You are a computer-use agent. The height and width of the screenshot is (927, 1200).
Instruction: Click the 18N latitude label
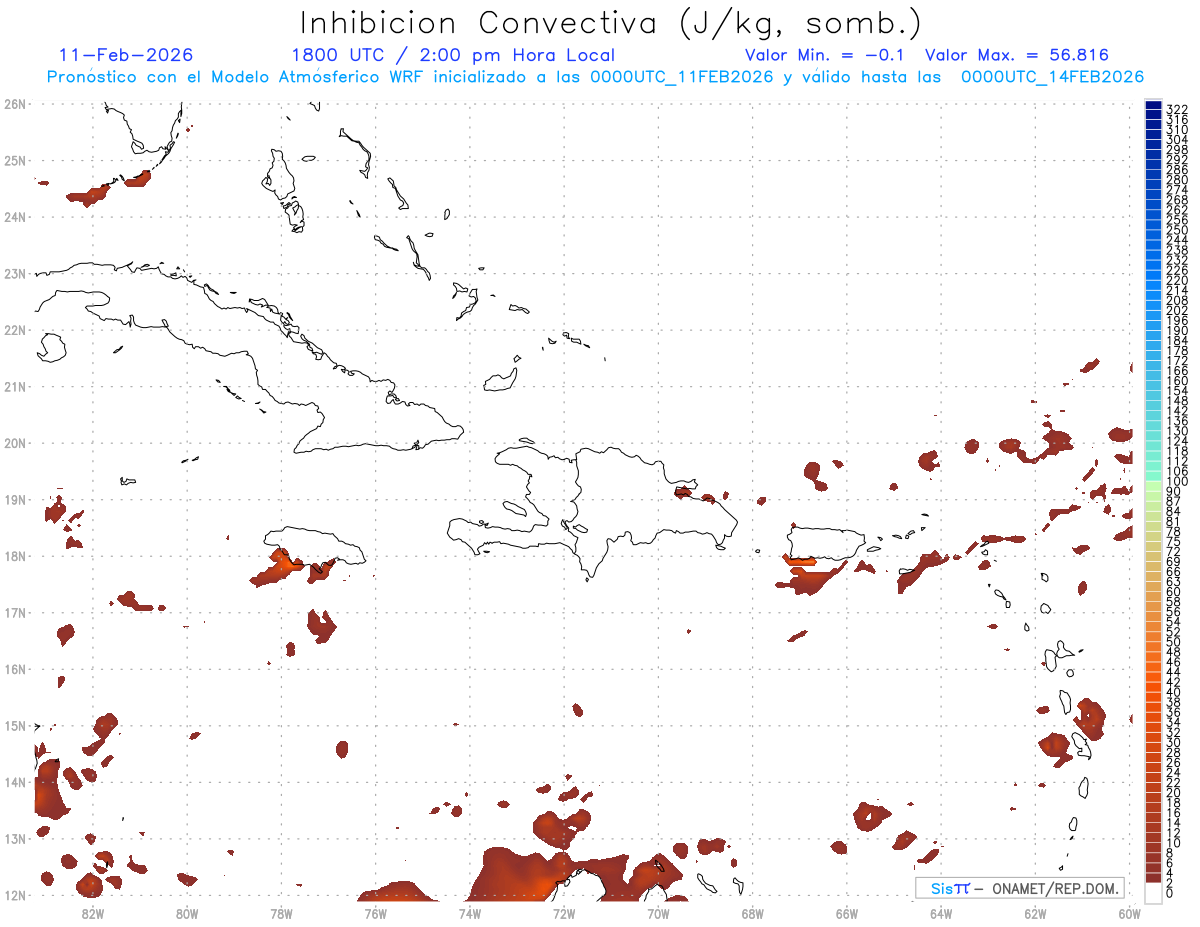point(14,556)
